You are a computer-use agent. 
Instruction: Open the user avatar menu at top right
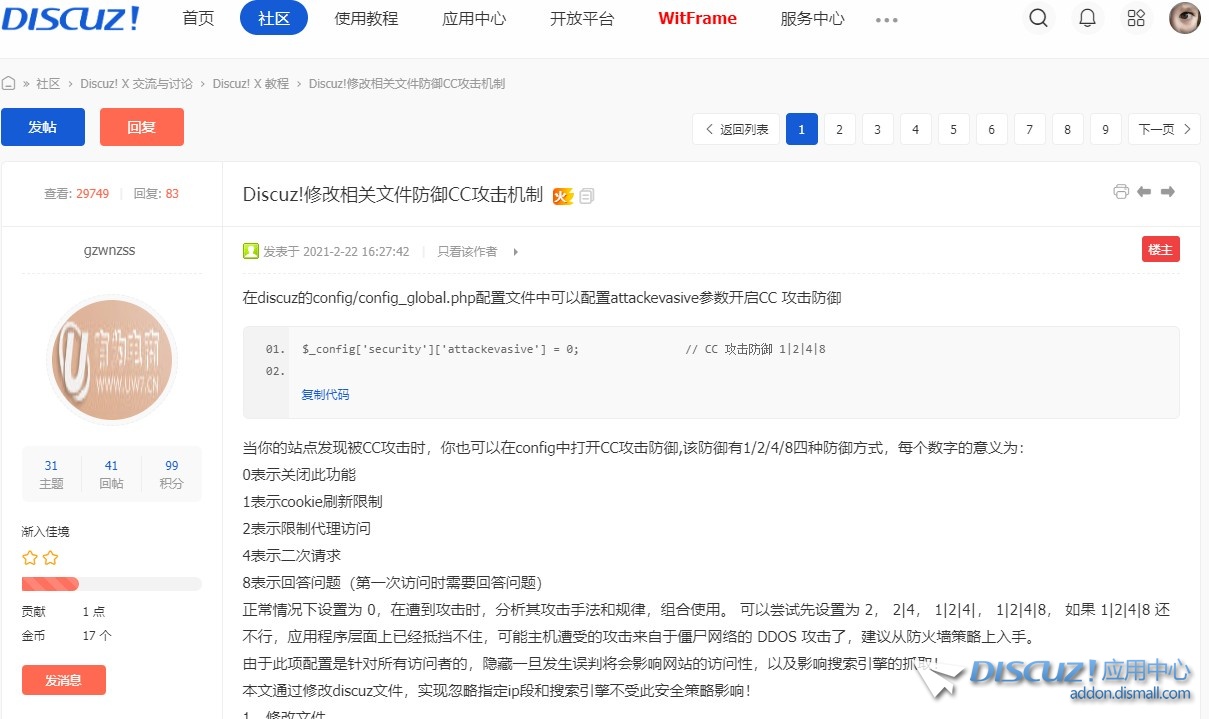point(1184,18)
